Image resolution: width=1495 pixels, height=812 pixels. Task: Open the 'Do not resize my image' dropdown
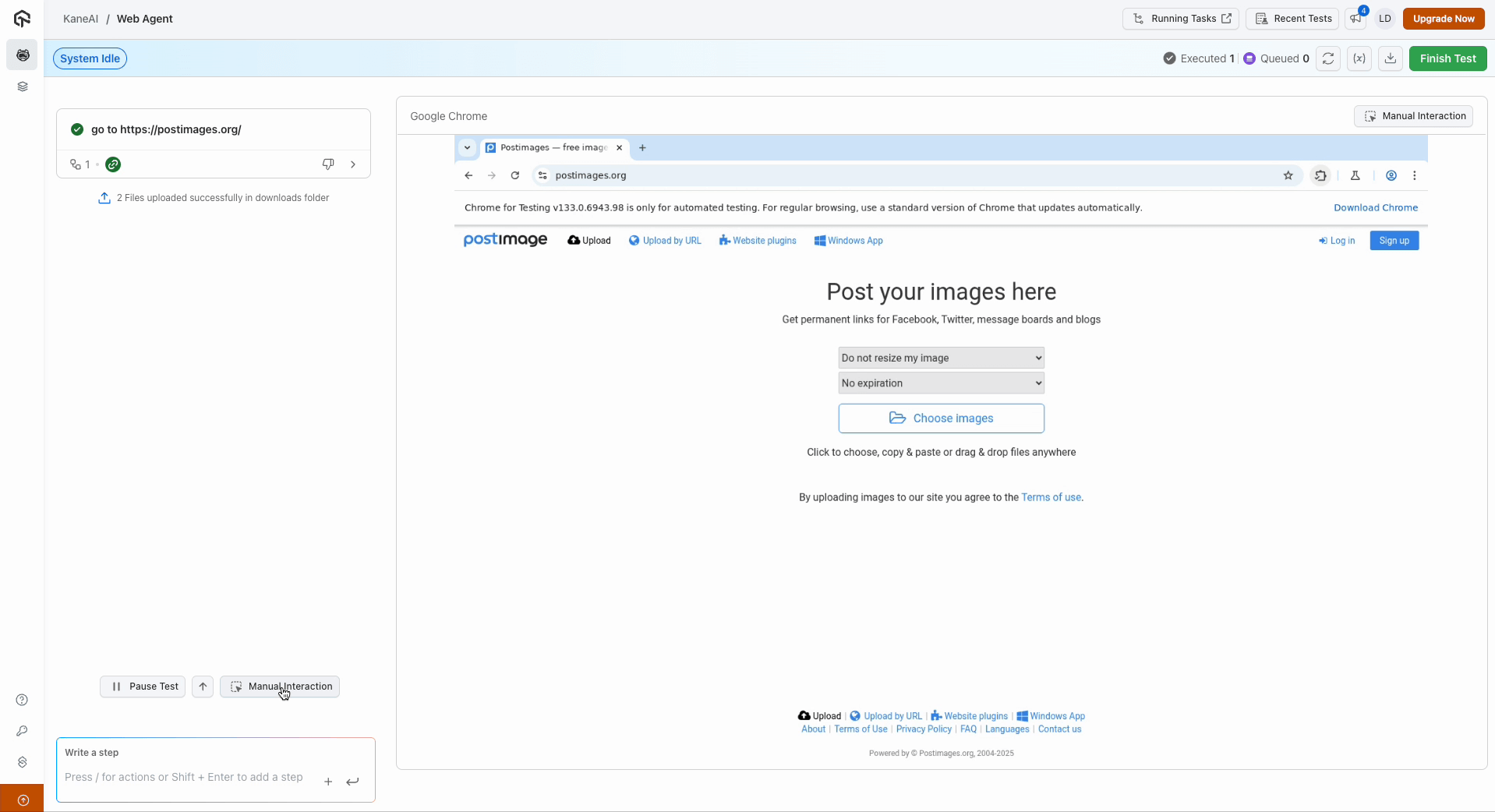(x=941, y=358)
